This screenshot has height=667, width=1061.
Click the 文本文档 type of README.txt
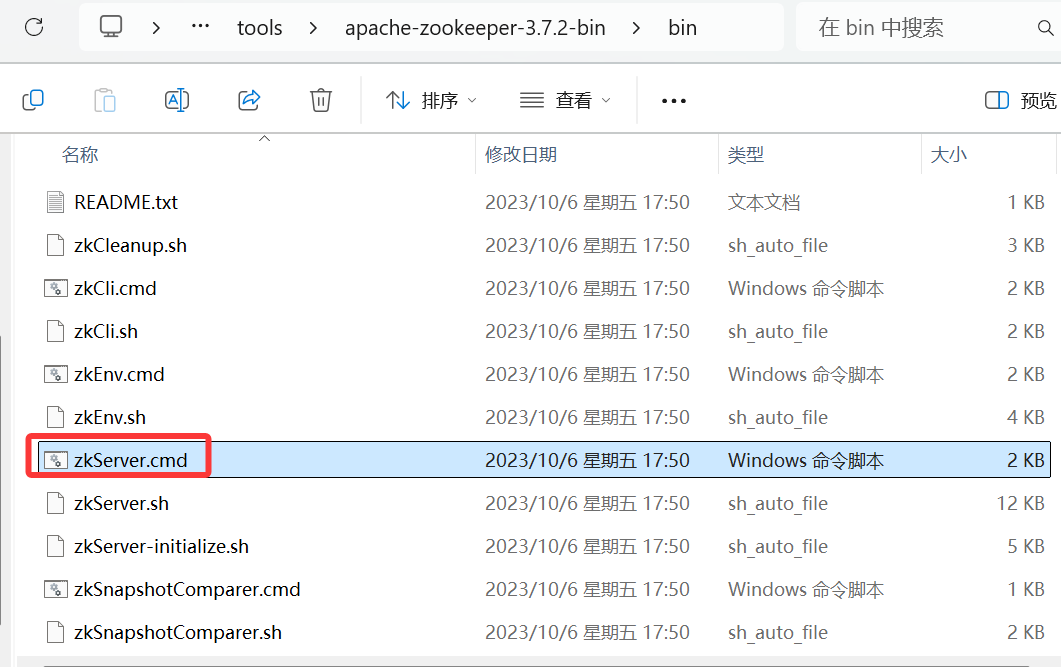pyautogui.click(x=764, y=202)
